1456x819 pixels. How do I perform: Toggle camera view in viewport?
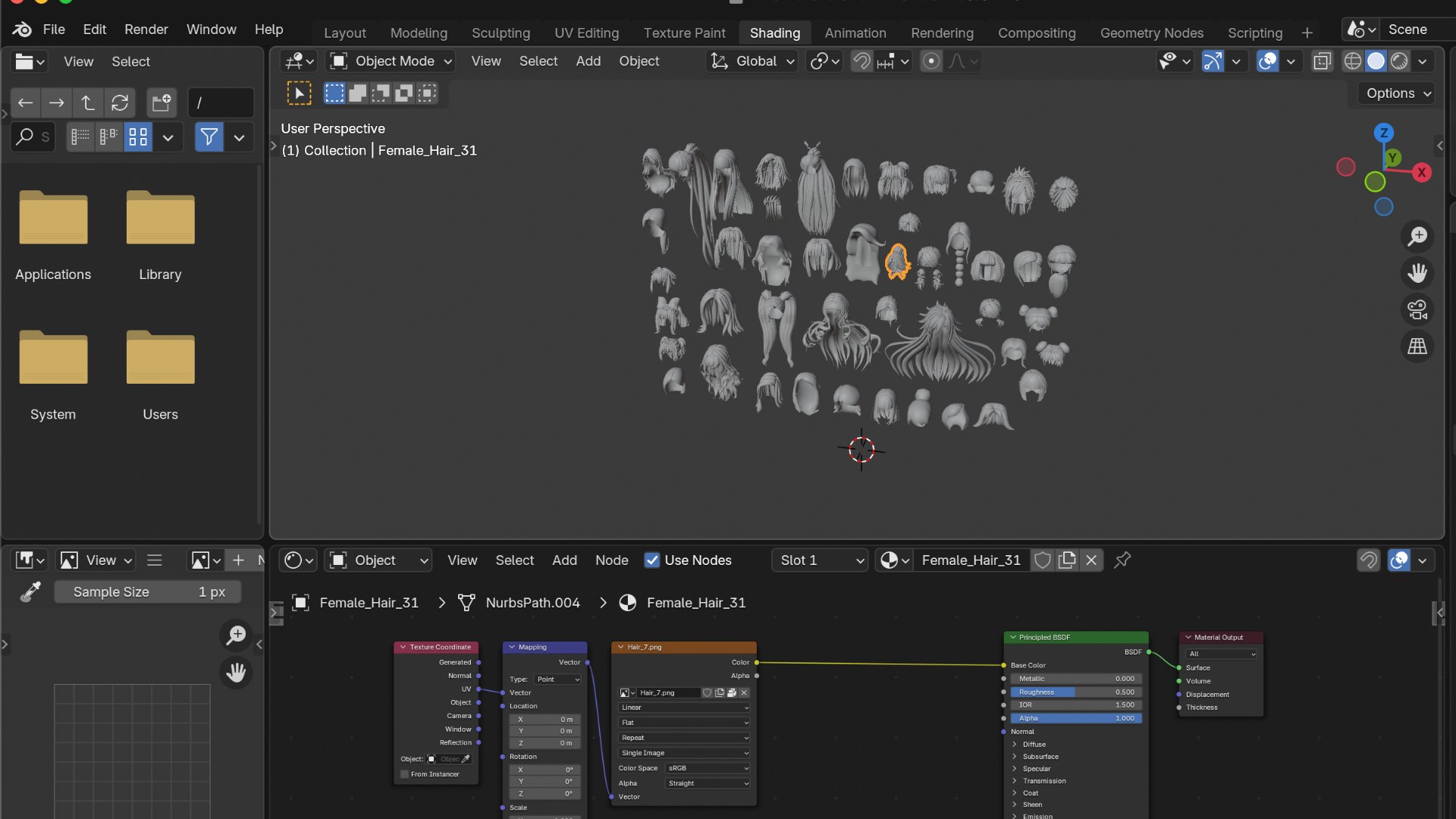pos(1417,310)
